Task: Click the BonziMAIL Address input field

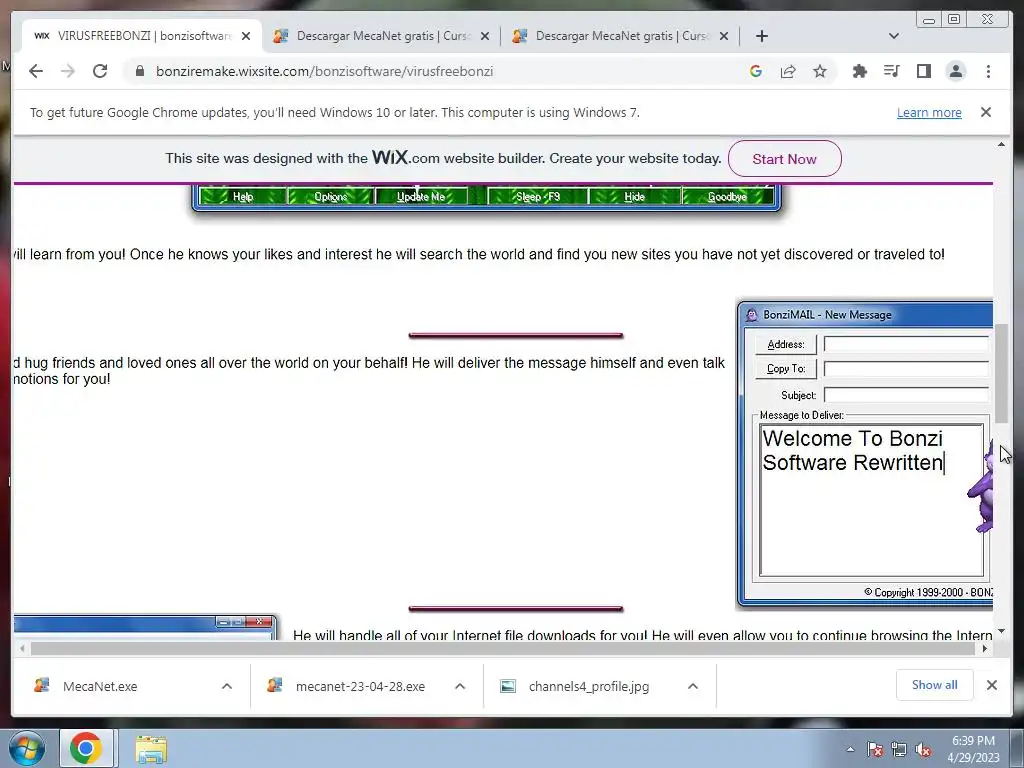Action: [x=906, y=344]
